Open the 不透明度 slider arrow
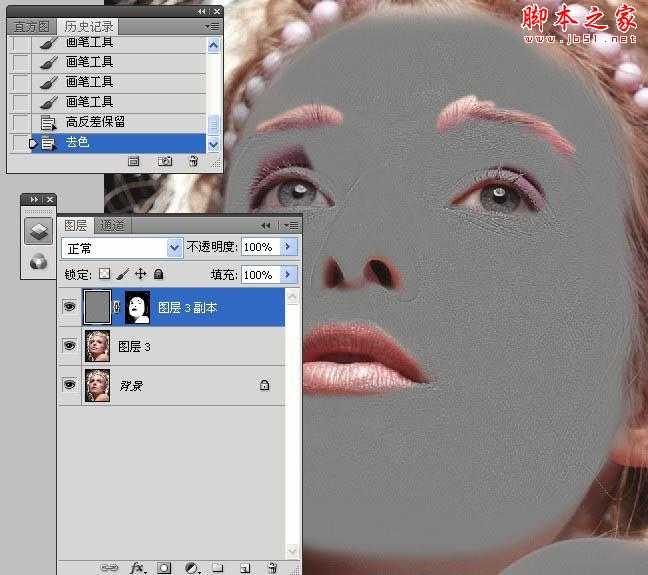Screen dimensions: 648x575 [288, 247]
